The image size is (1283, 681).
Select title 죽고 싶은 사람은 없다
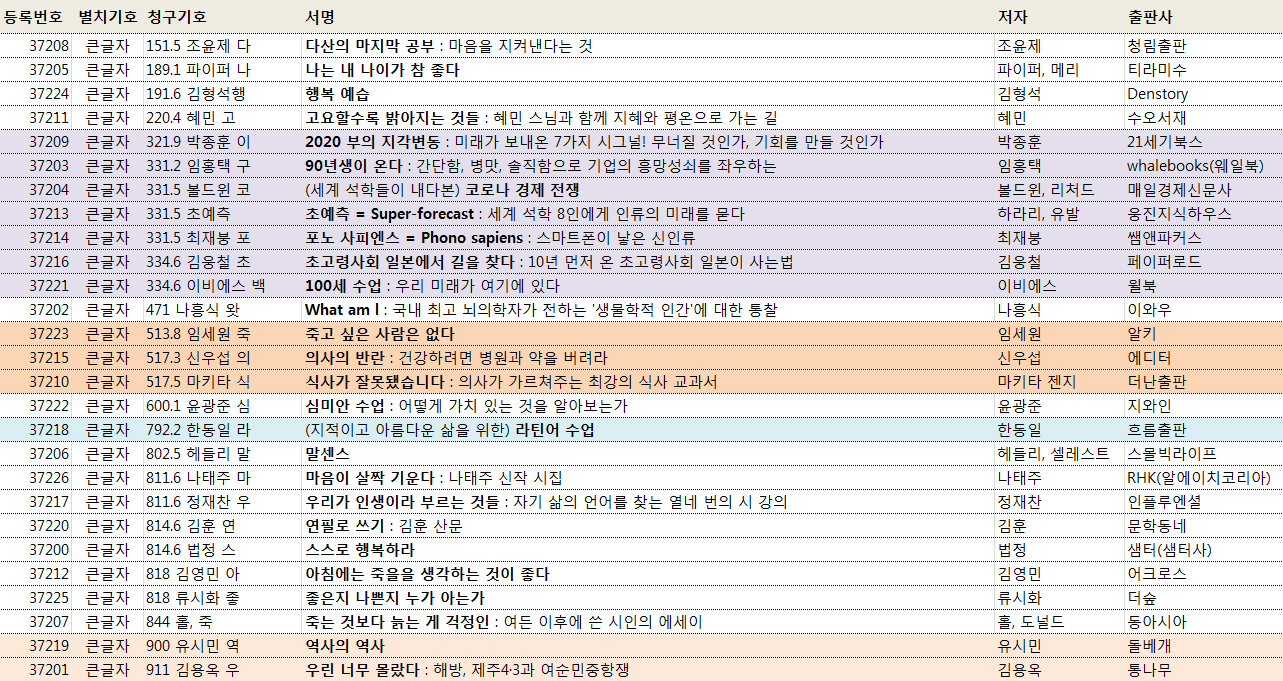(x=379, y=334)
